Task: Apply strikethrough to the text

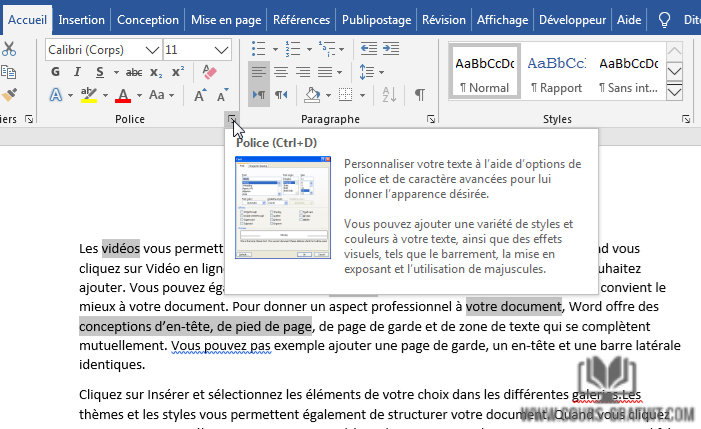Action: pos(133,72)
